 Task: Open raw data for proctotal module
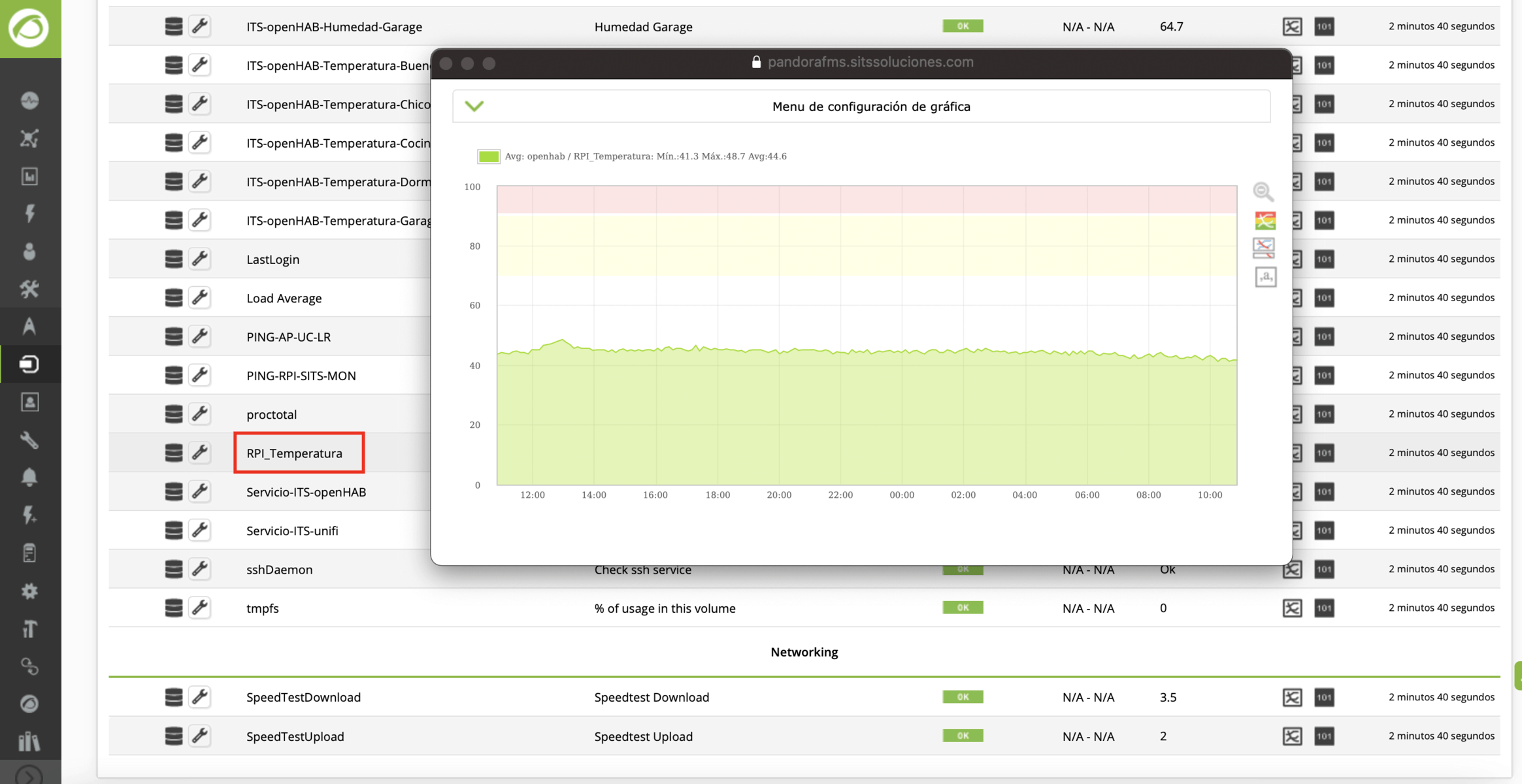pyautogui.click(x=1324, y=414)
